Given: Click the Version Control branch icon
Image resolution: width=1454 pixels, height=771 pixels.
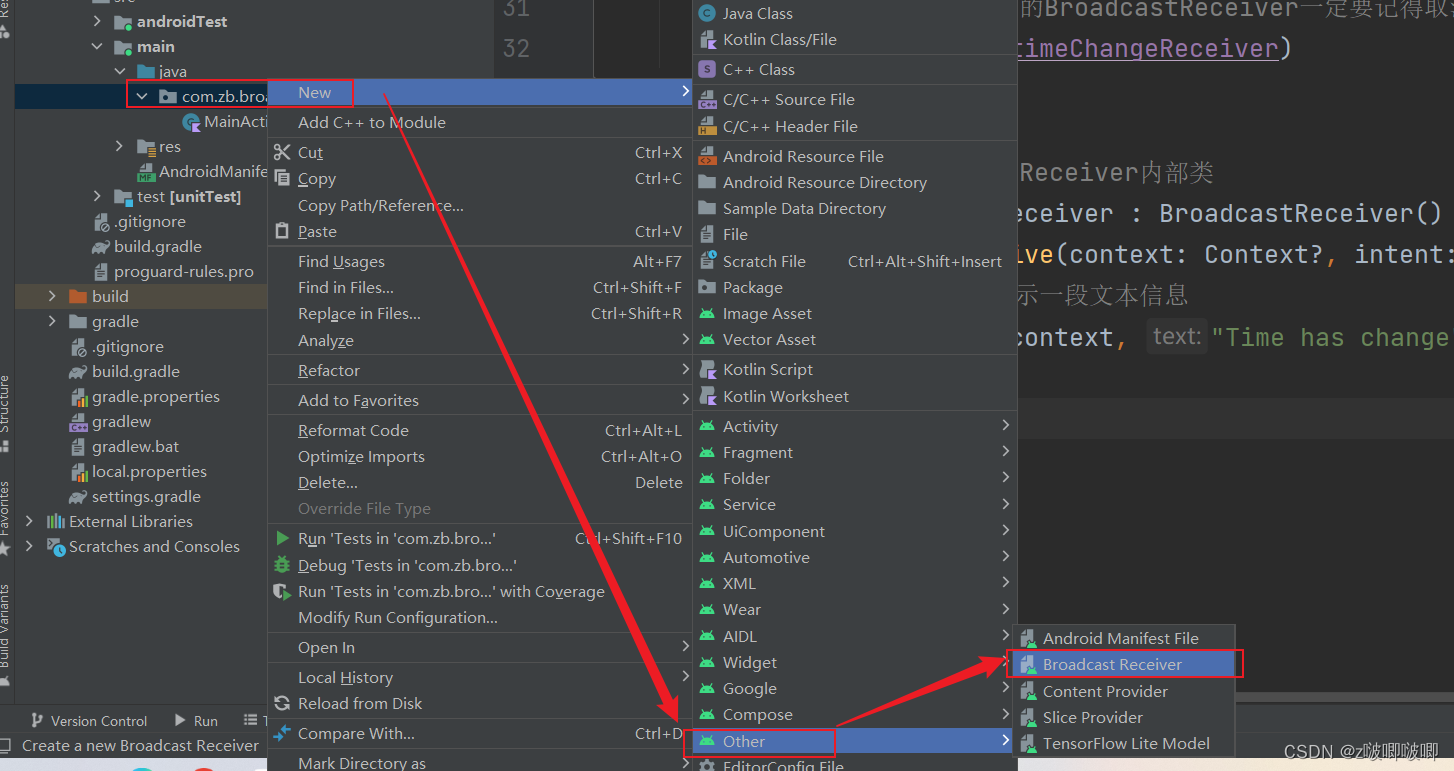Looking at the screenshot, I should 37,720.
